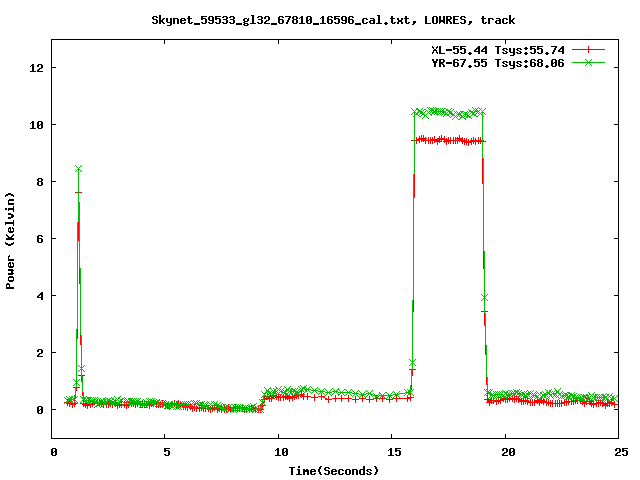Click the Time(Seconds) axis label
The height and width of the screenshot is (480, 640).
[x=334, y=471]
